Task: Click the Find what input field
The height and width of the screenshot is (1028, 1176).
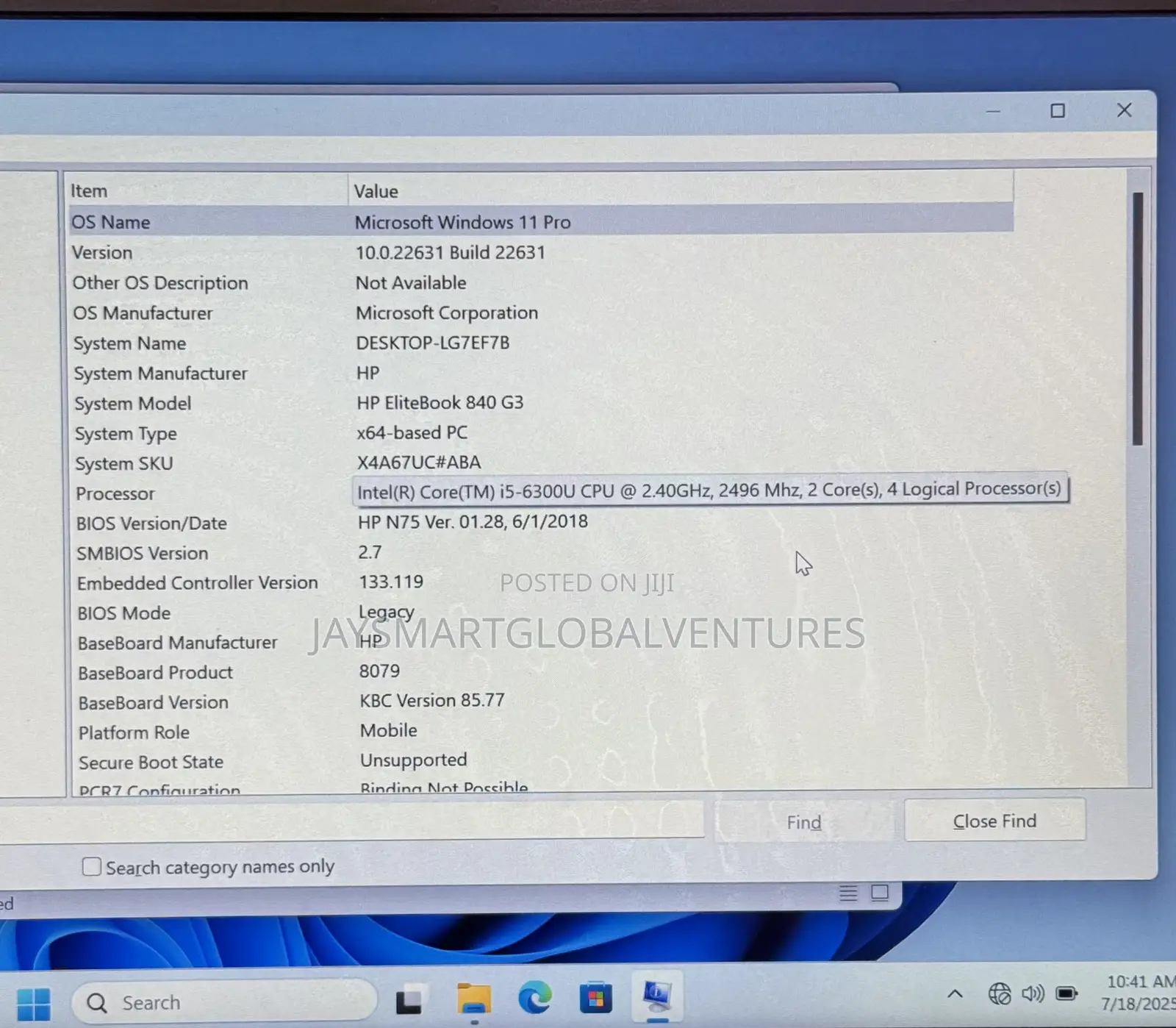Action: point(351,821)
